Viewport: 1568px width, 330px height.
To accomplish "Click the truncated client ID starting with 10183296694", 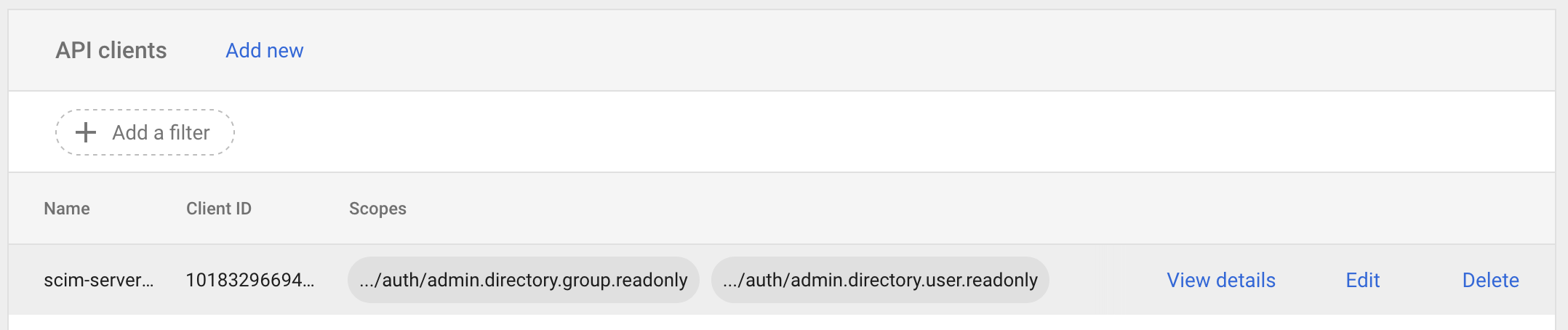I will [249, 280].
